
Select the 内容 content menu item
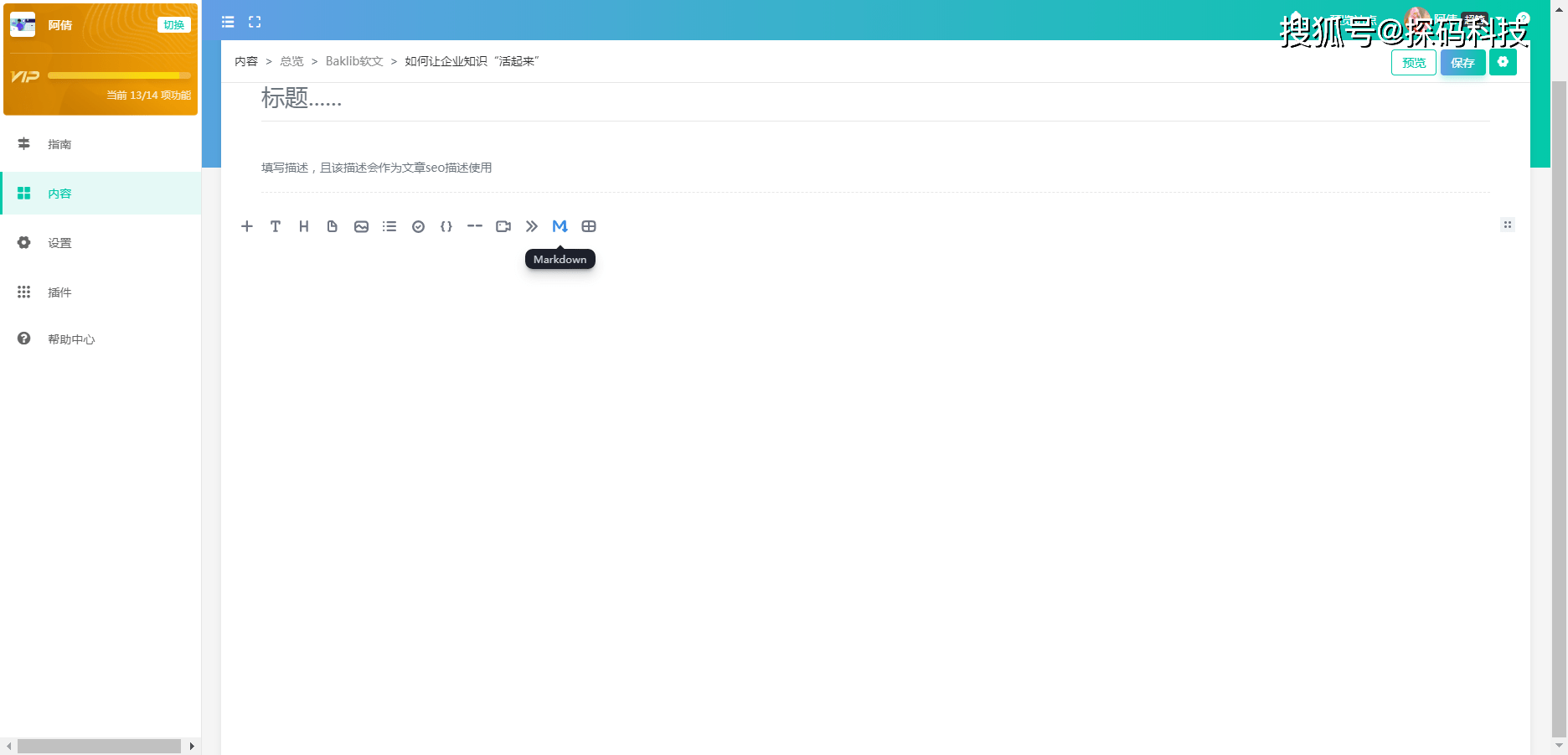pyautogui.click(x=101, y=194)
